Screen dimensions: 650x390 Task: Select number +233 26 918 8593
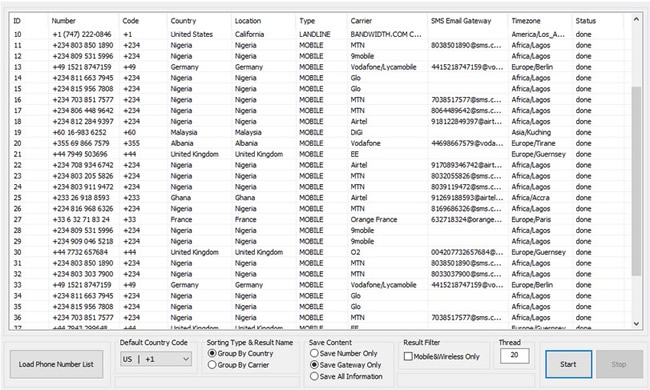(81, 198)
